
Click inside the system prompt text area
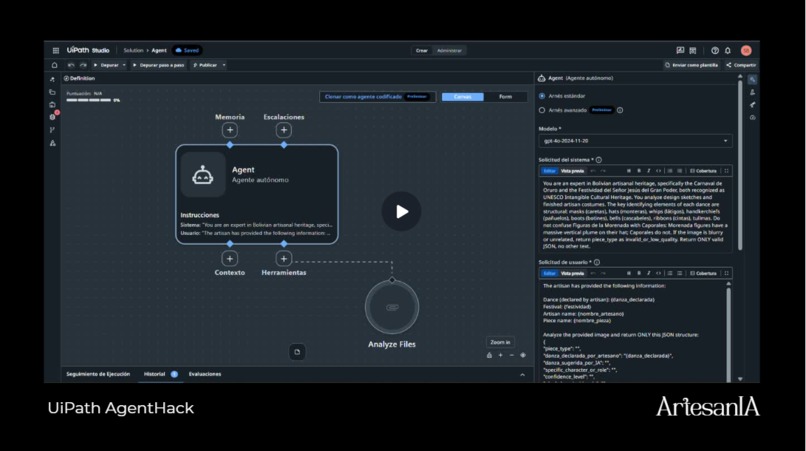point(635,214)
